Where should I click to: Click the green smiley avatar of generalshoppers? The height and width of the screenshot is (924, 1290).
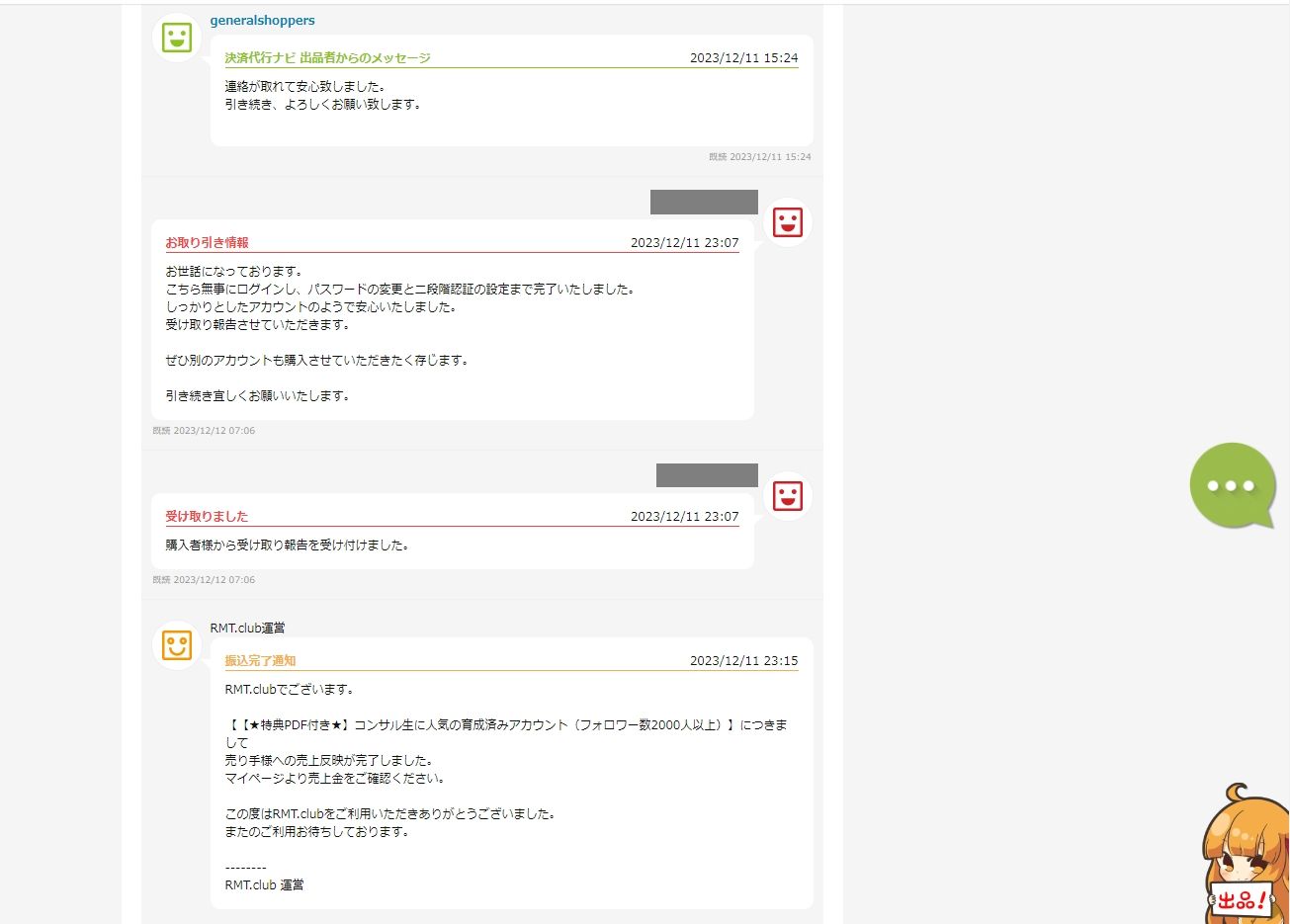(177, 39)
